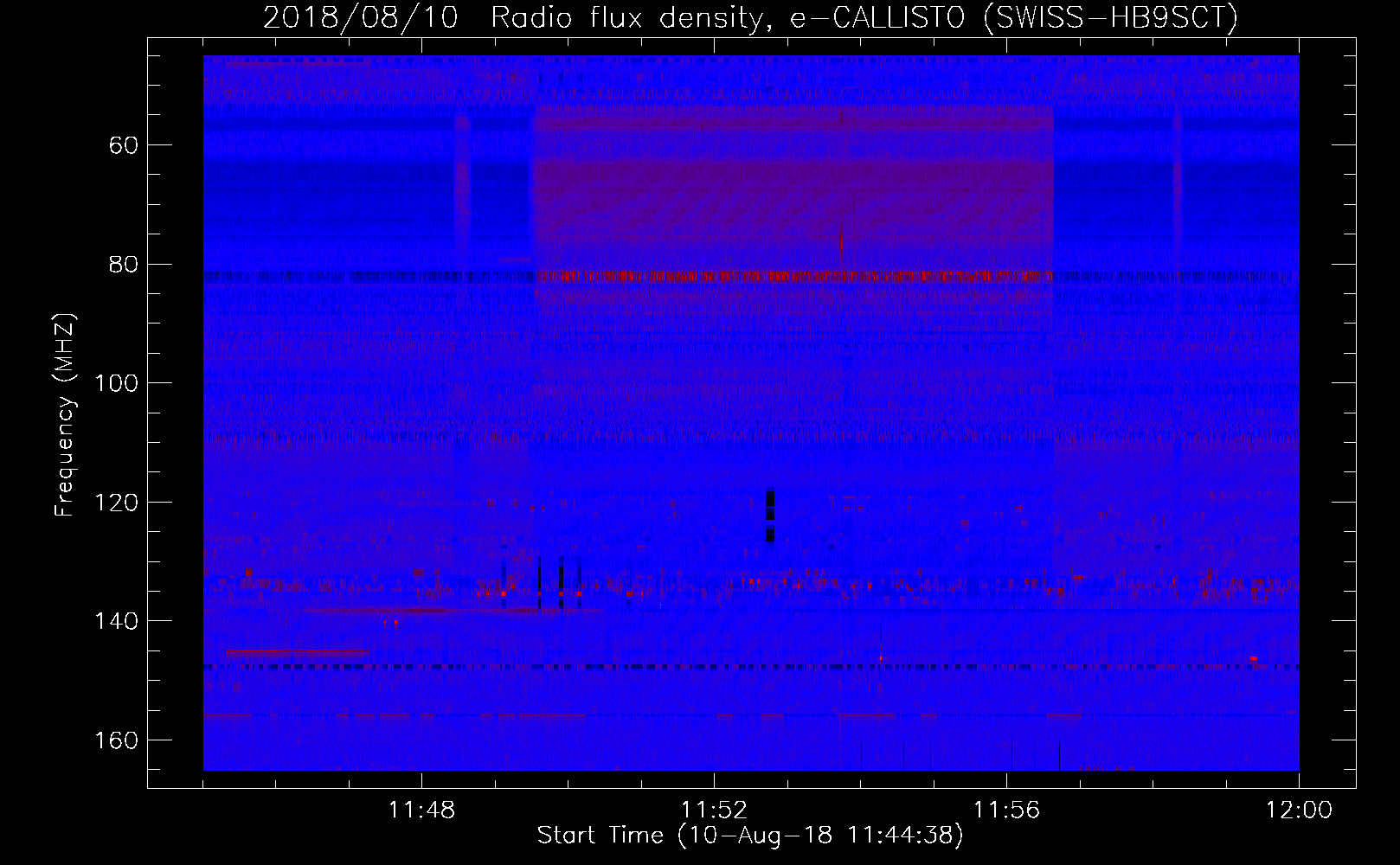Click the "12:00" time tick label

[x=1299, y=811]
